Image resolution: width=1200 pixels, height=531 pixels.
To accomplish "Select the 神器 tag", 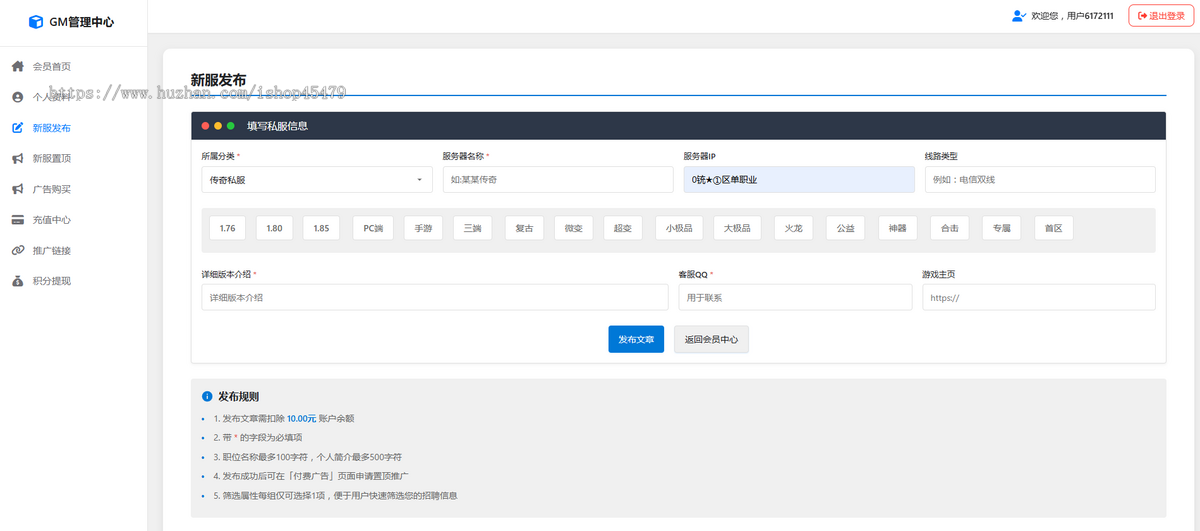I will point(898,228).
